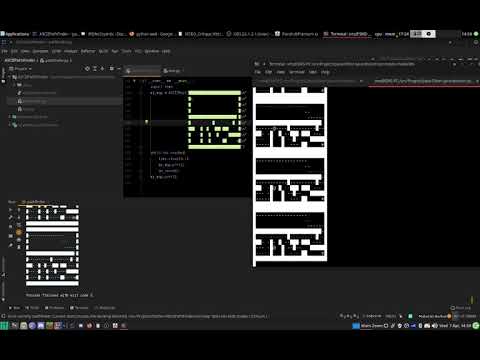Screen dimensions: 480x360
Task: Open the View menu in PyCharm
Action: click(25, 51)
